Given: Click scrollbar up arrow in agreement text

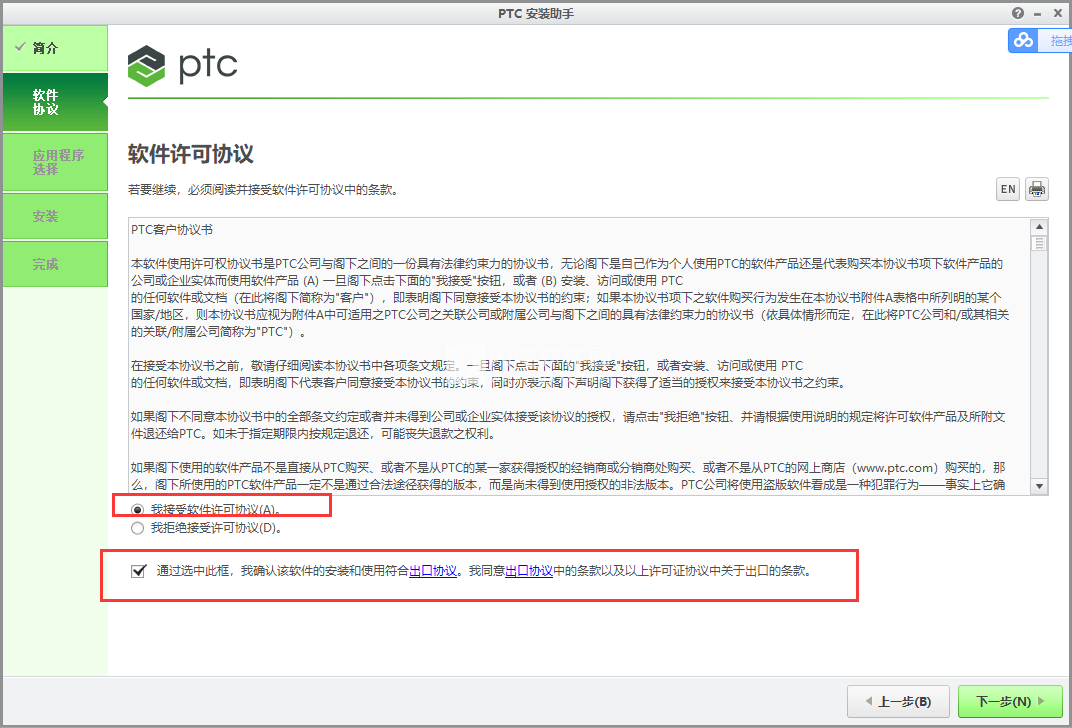Looking at the screenshot, I should [1039, 226].
